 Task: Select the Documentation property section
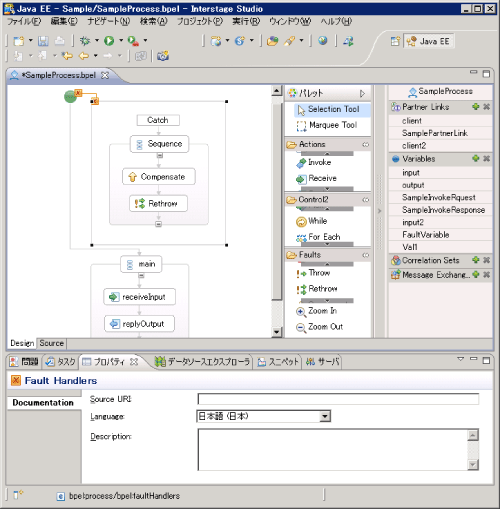click(43, 403)
